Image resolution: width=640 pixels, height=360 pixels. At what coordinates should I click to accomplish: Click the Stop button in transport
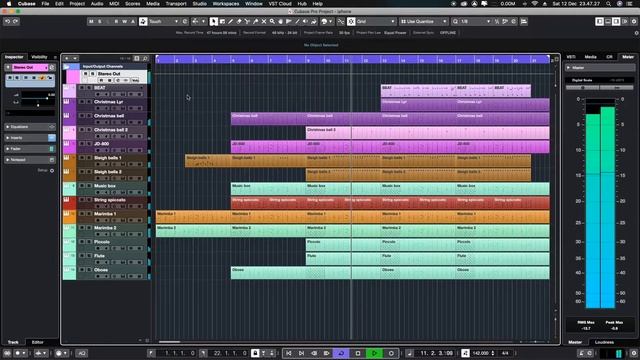pyautogui.click(x=358, y=353)
